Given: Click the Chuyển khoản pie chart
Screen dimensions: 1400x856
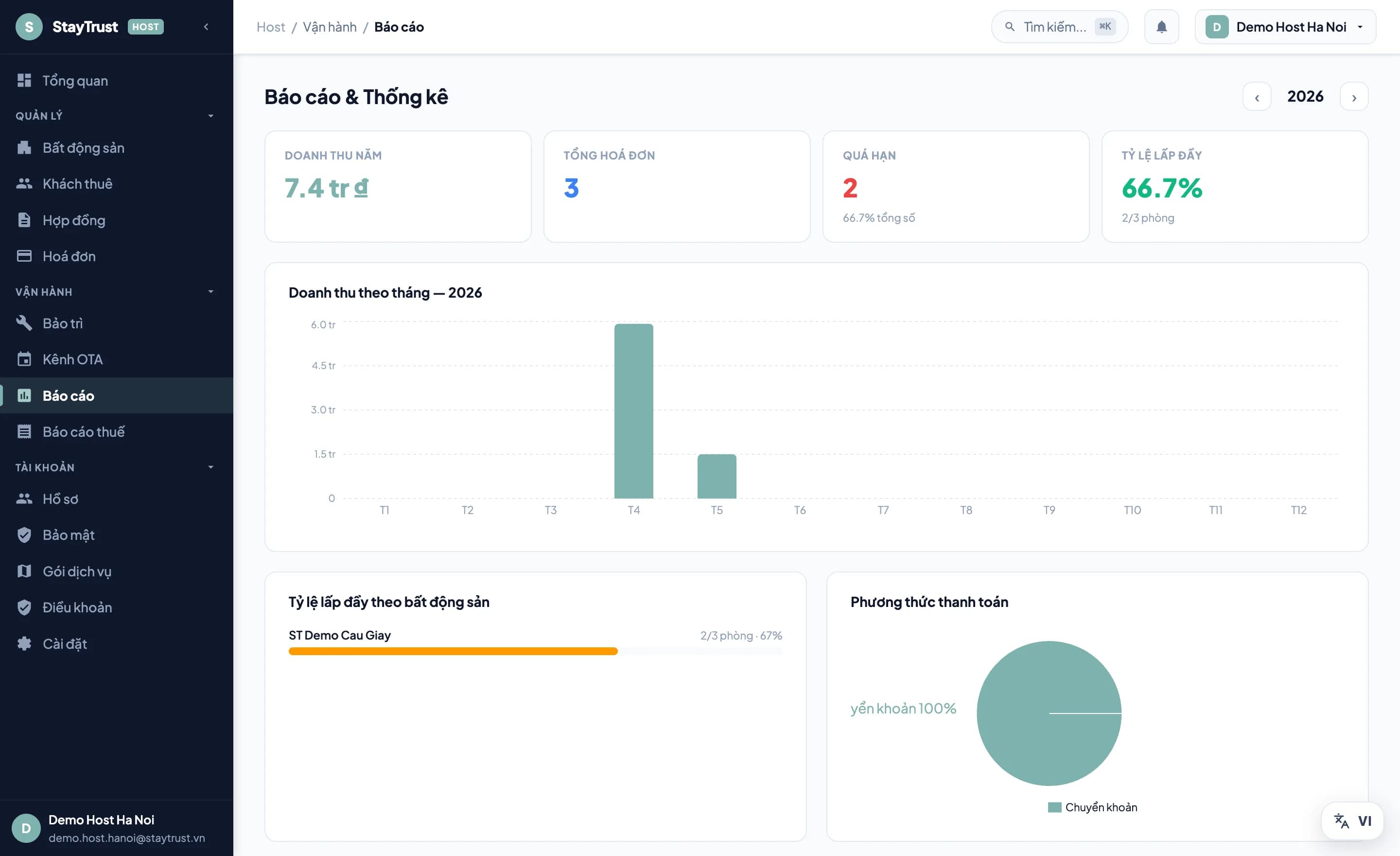Looking at the screenshot, I should pyautogui.click(x=1049, y=713).
